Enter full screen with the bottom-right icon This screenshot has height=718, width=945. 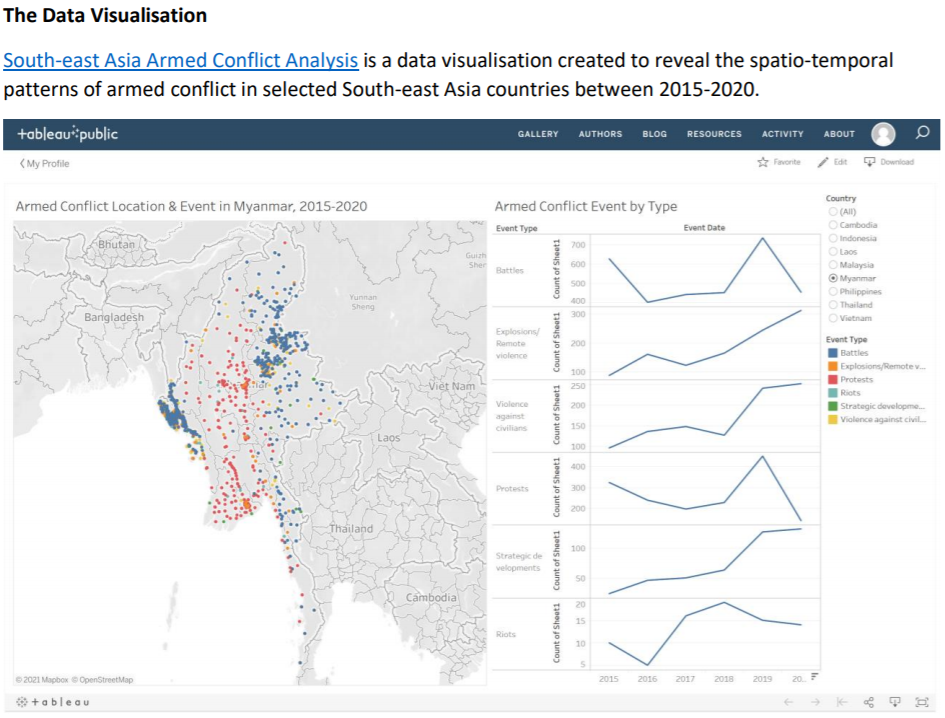(922, 702)
